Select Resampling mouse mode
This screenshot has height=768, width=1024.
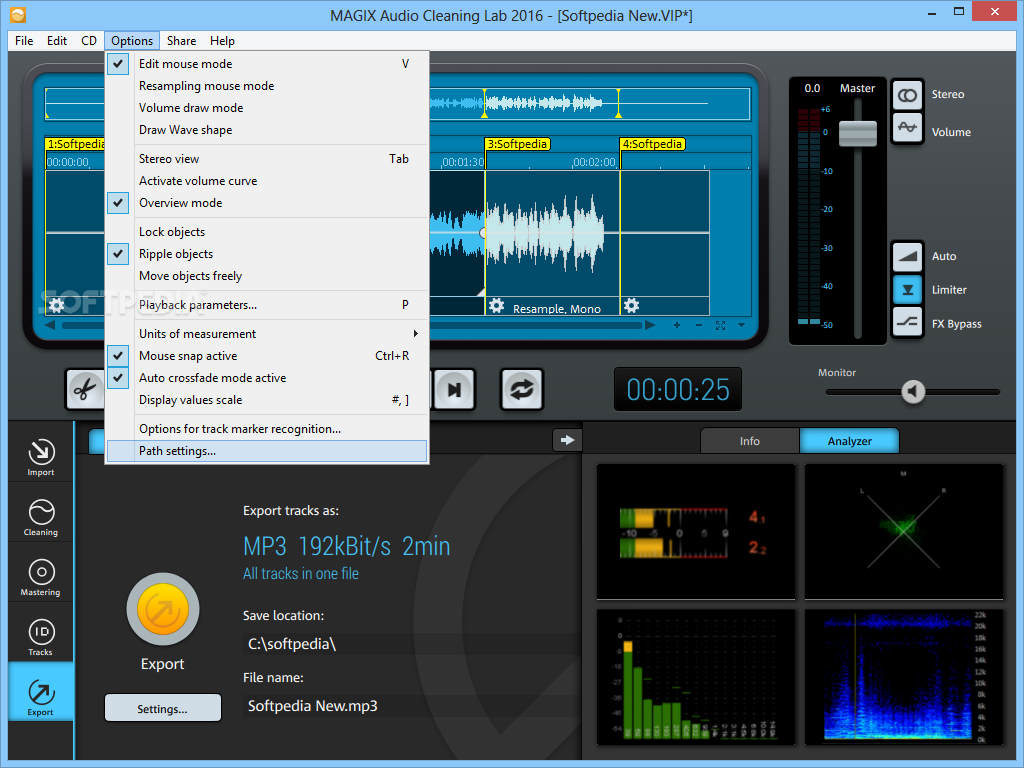pyautogui.click(x=267, y=86)
